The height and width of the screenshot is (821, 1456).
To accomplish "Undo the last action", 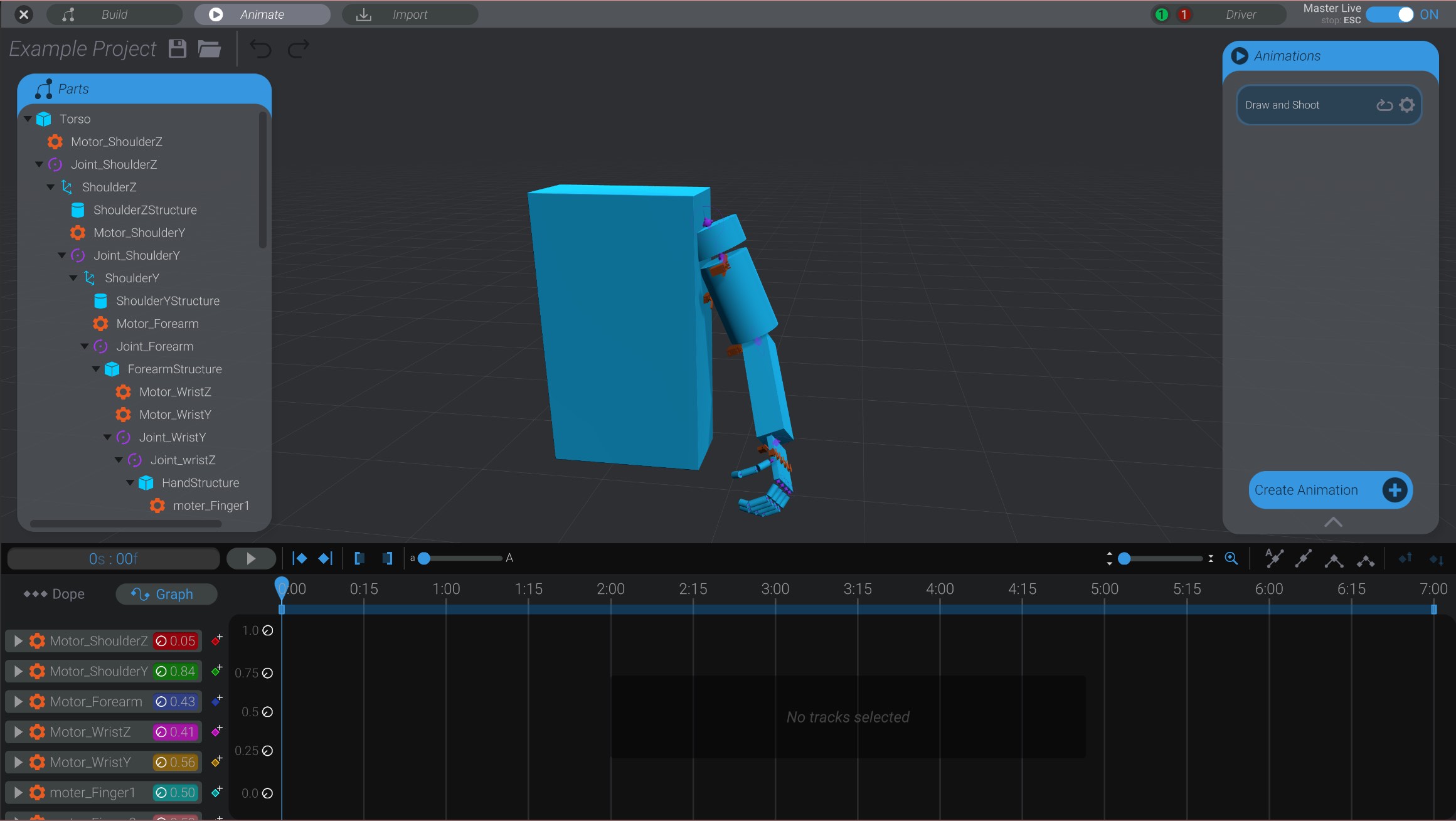I will 262,48.
